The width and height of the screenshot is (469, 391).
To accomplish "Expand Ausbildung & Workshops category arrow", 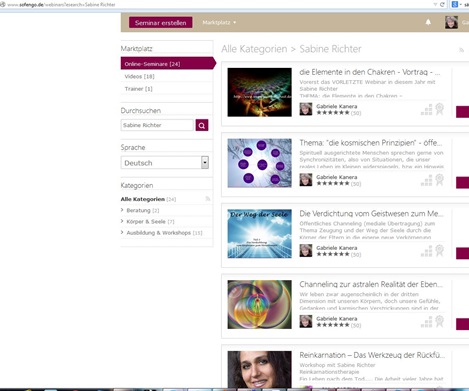I will pos(122,232).
